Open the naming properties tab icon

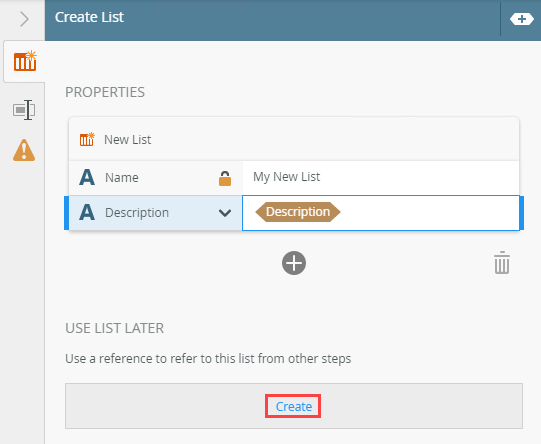24,110
